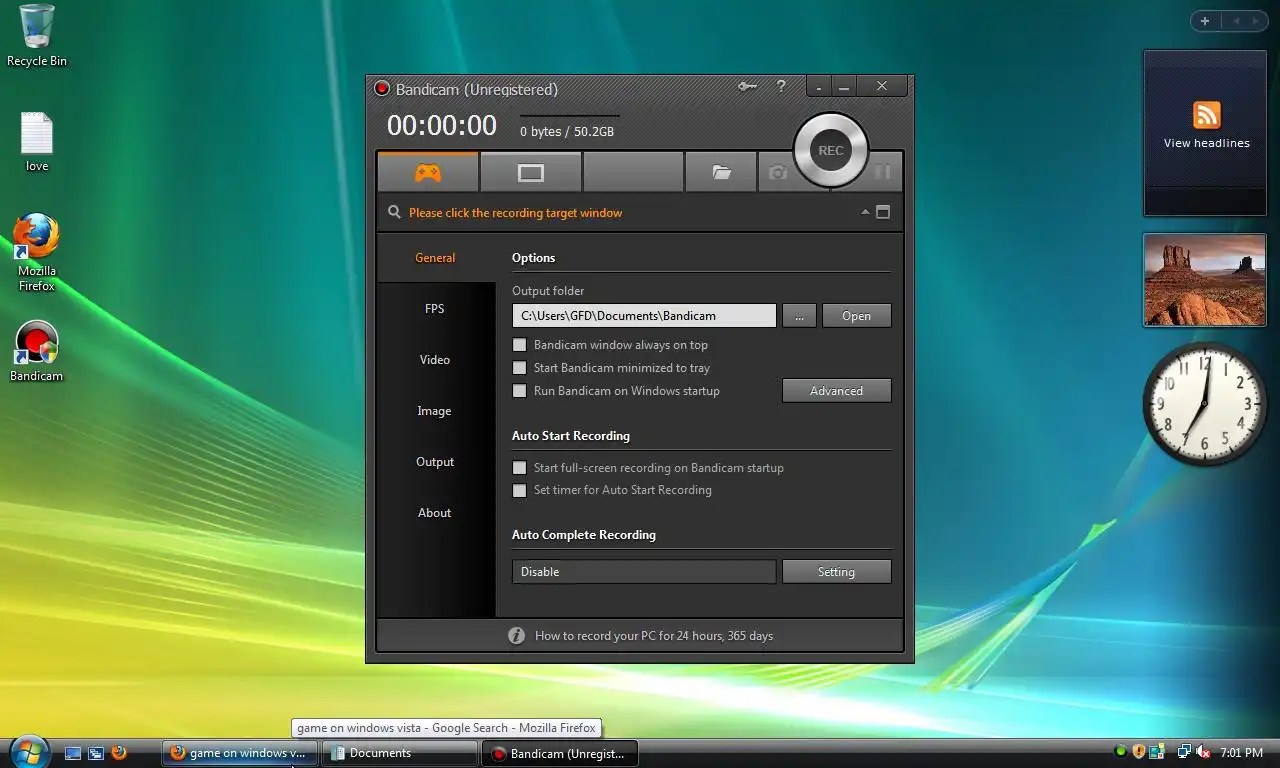
Task: Browse output folder with the ... button
Action: coord(799,316)
